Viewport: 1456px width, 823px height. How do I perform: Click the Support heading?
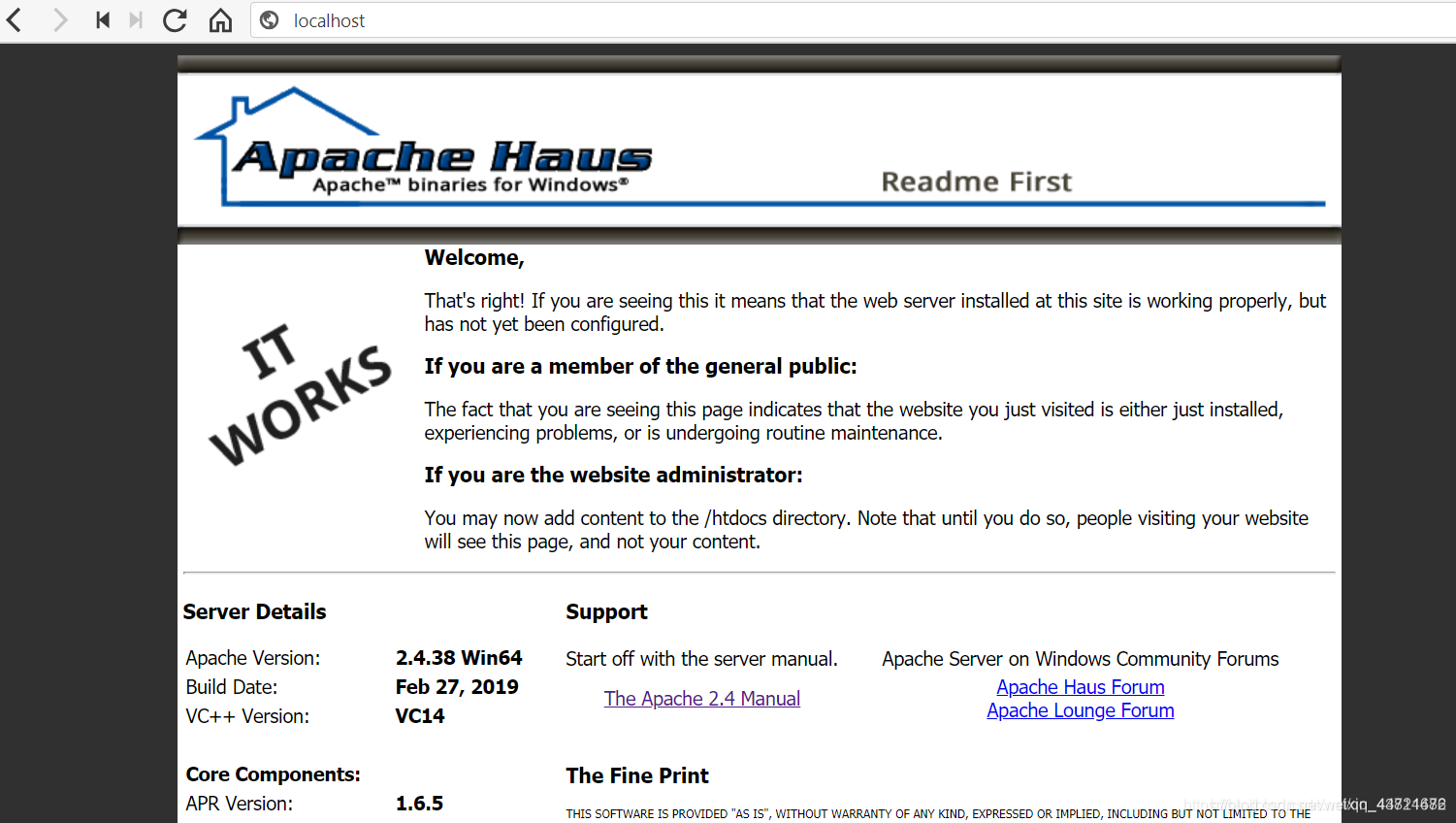[606, 612]
